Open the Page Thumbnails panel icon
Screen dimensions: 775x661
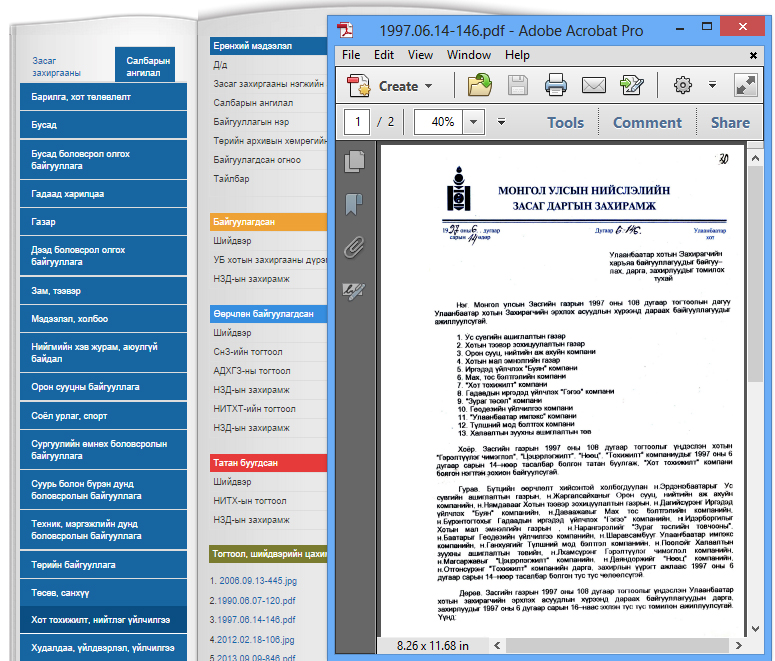click(x=354, y=161)
